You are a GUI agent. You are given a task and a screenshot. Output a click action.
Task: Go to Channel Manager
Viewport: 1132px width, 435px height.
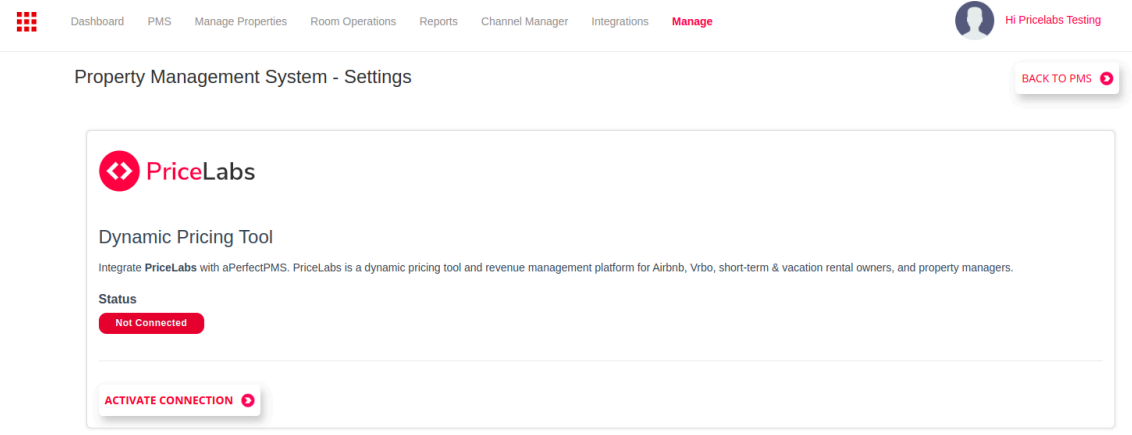(524, 22)
